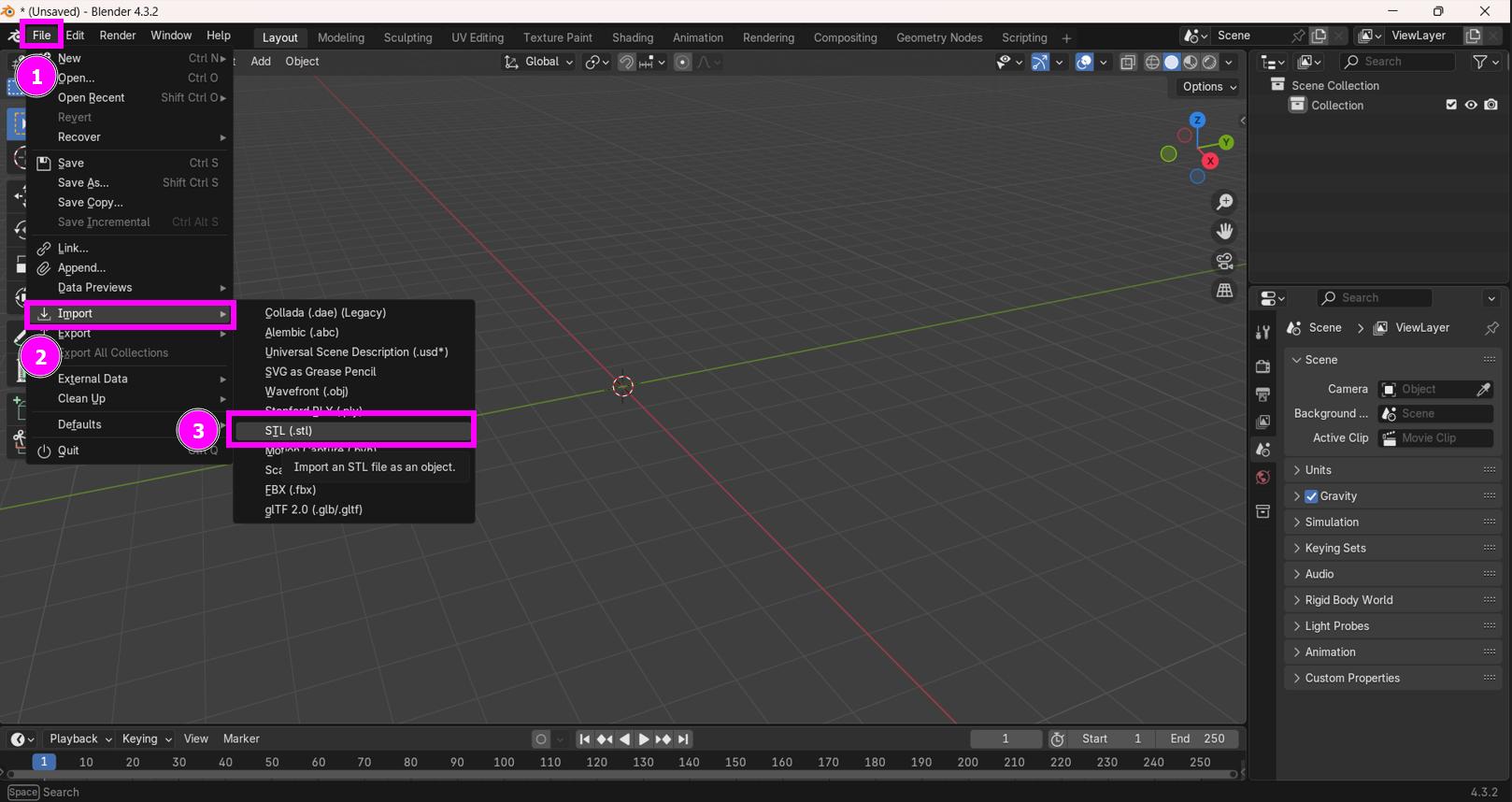Click the pin icon in properties header
Screen dimensions: 1512x802
tap(1491, 328)
